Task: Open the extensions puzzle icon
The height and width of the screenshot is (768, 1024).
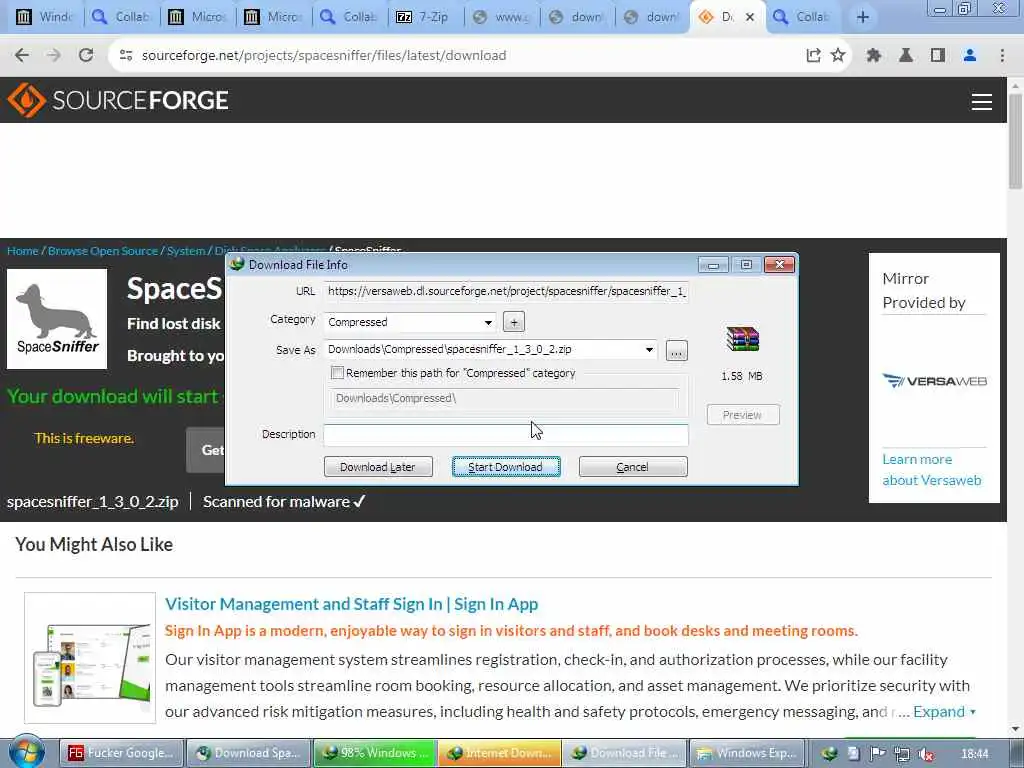Action: click(874, 56)
